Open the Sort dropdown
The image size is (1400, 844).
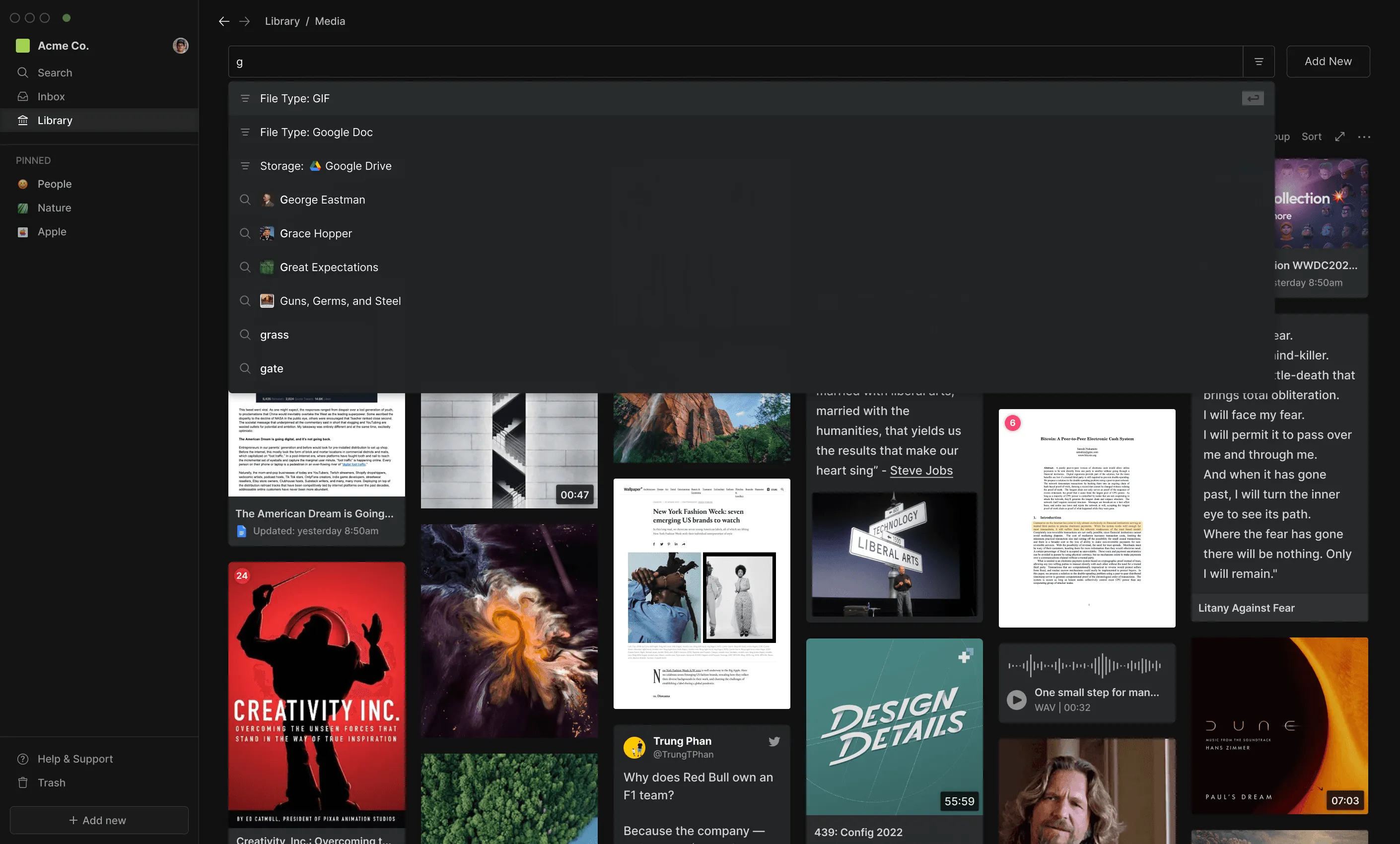pyautogui.click(x=1311, y=137)
